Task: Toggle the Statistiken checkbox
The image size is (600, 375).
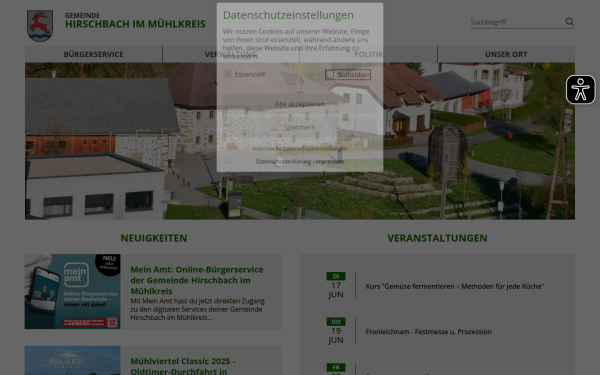Action: tap(330, 74)
